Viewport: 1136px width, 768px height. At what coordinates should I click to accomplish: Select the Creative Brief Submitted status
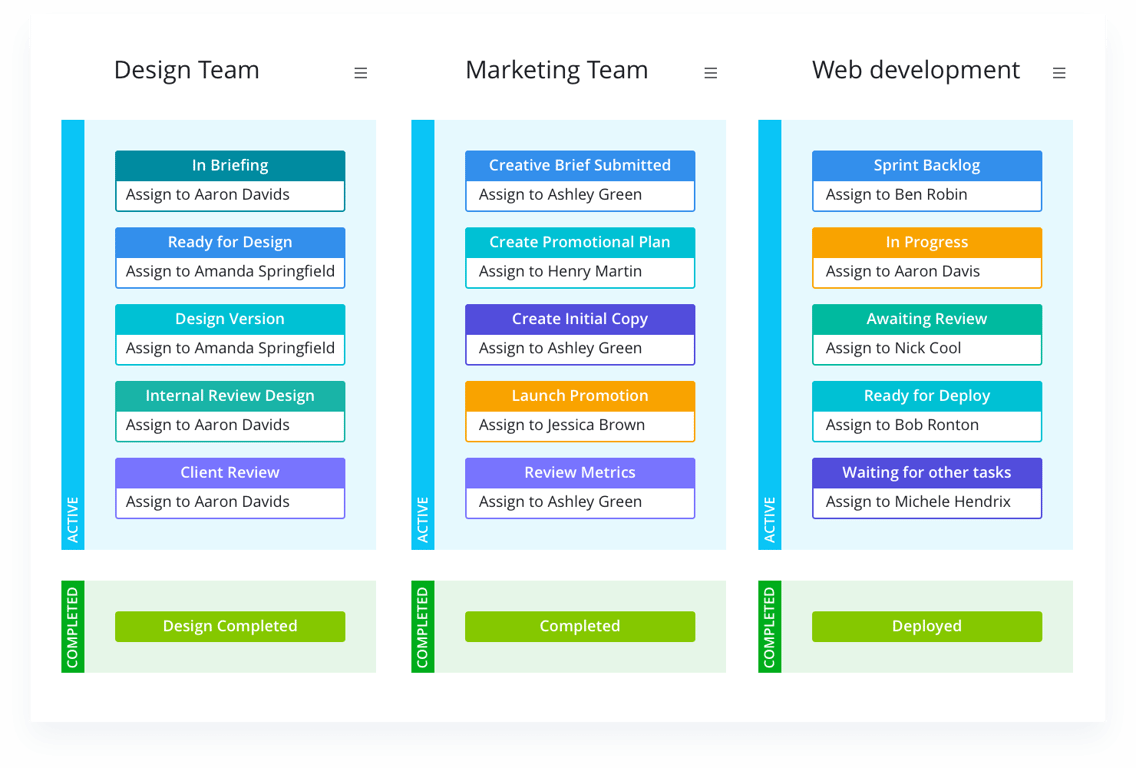580,165
